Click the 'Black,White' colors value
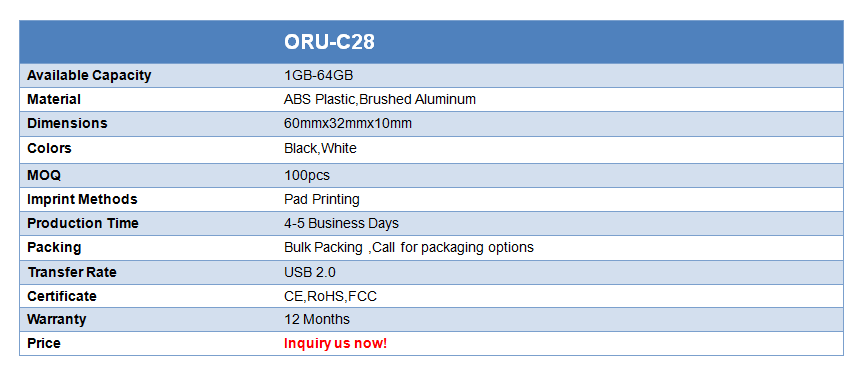 pos(321,148)
